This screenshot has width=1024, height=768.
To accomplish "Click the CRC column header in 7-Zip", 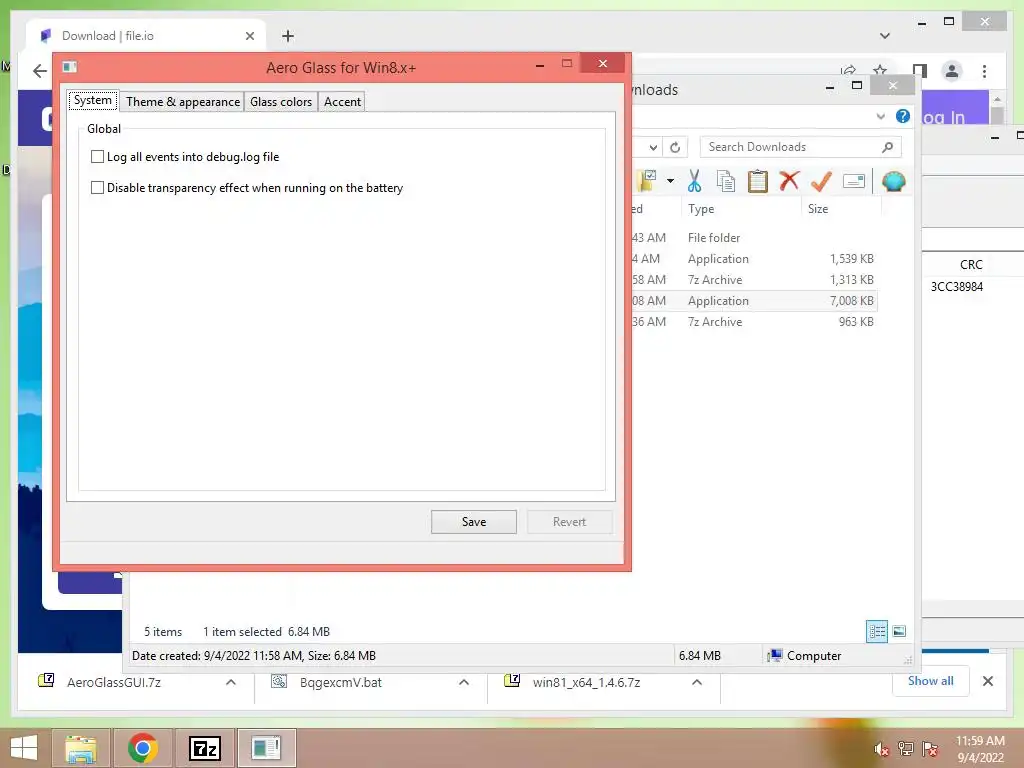I will pos(970,264).
